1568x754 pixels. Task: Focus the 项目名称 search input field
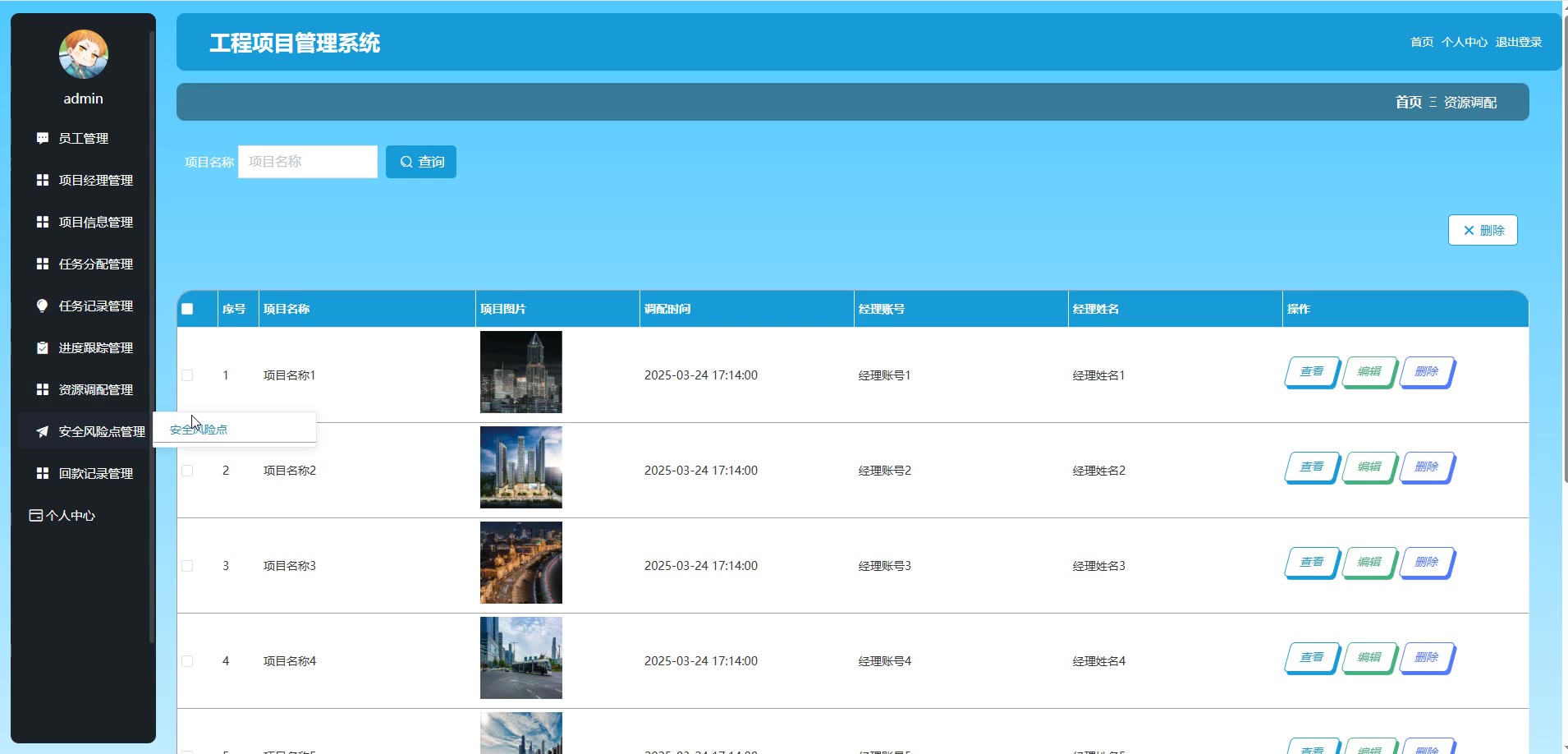pyautogui.click(x=308, y=162)
